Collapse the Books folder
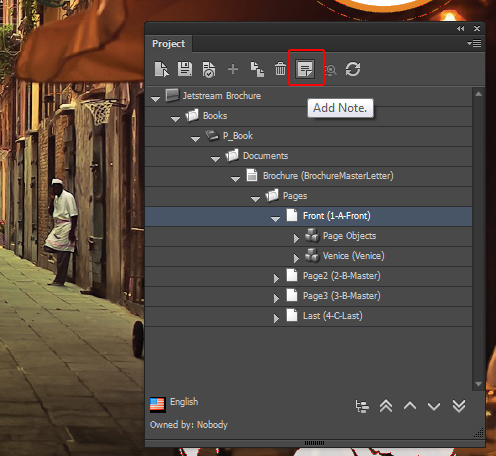 (x=175, y=119)
